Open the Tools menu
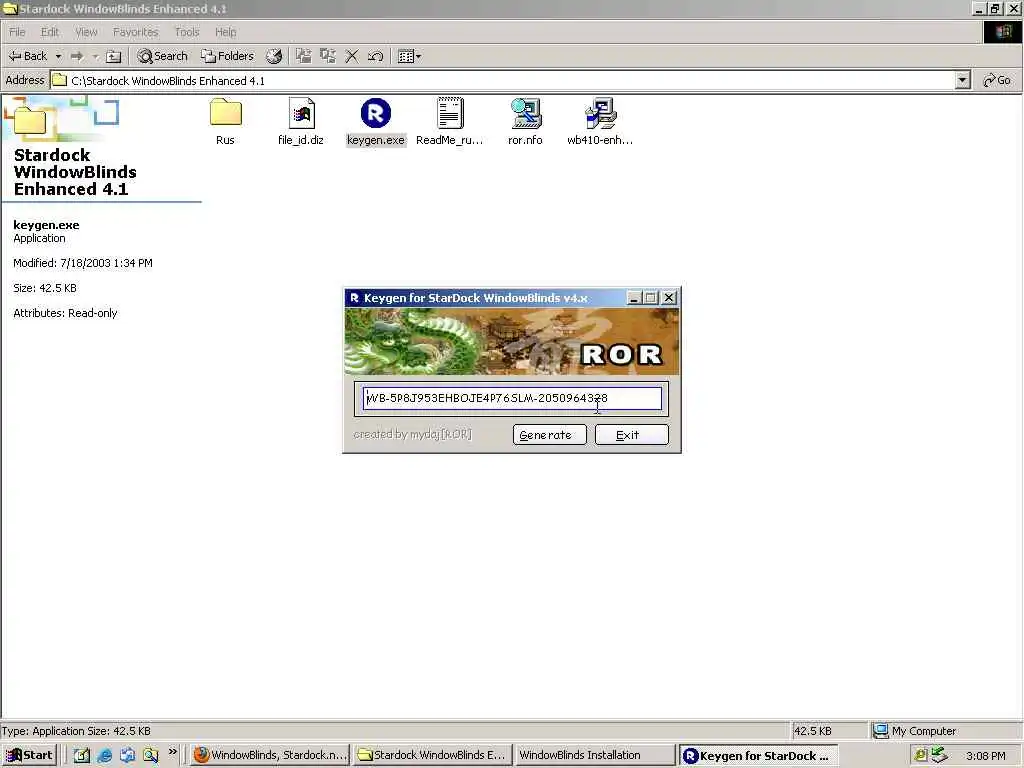 point(187,32)
